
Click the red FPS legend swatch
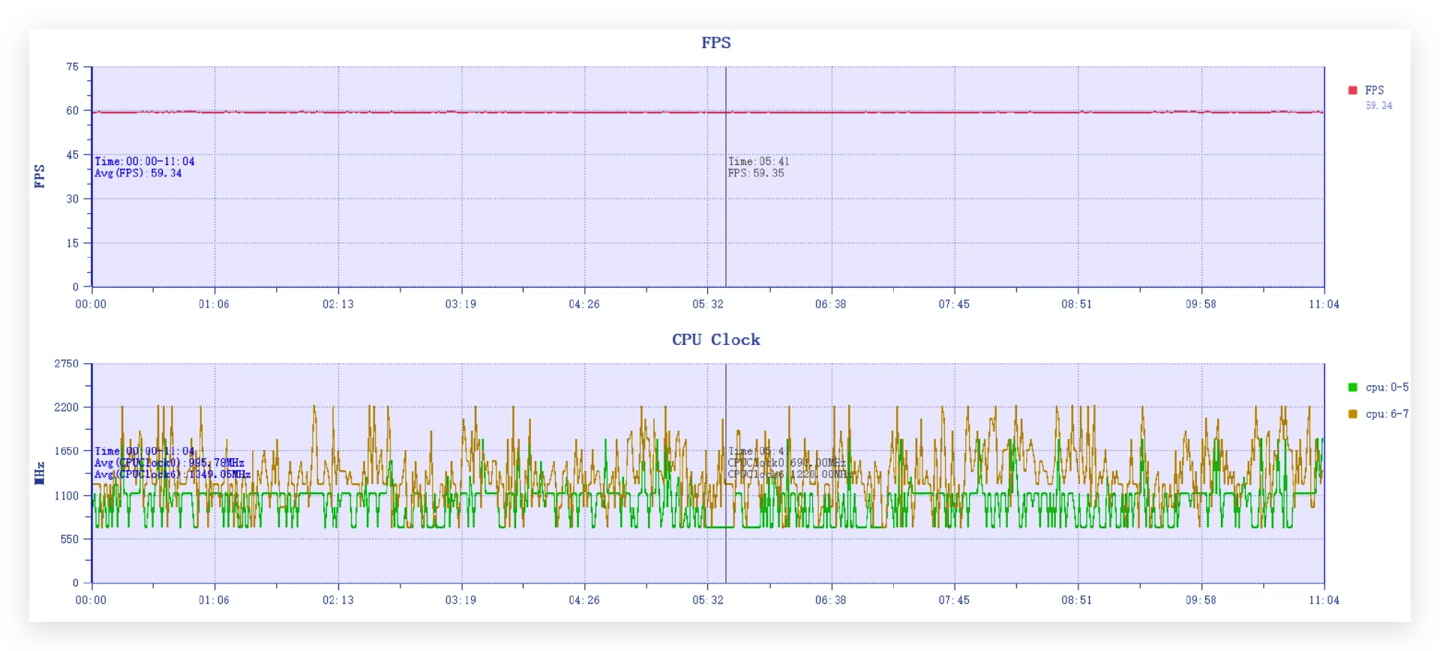[1353, 90]
